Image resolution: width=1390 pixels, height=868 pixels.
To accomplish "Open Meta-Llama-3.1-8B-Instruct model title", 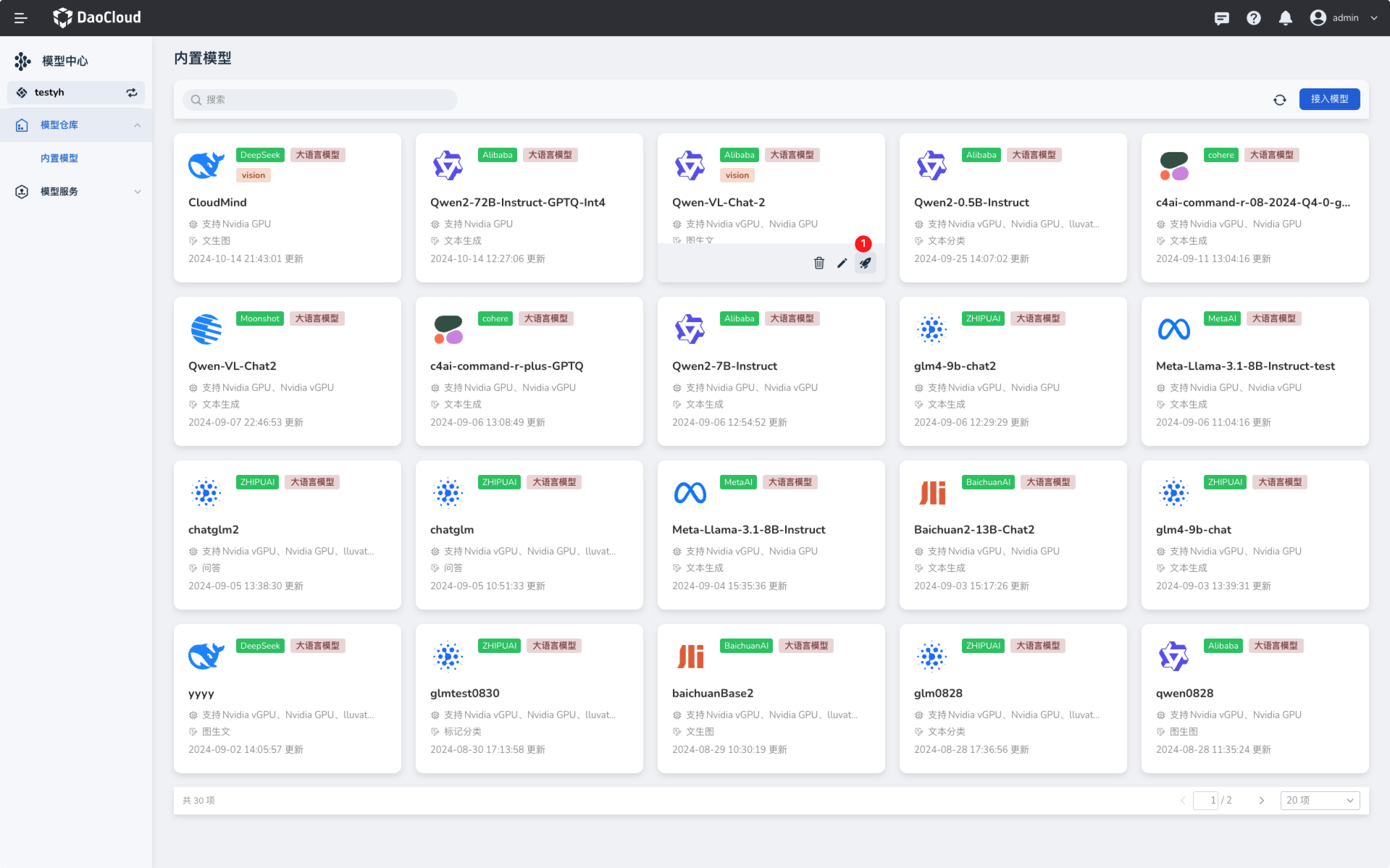I will click(748, 530).
